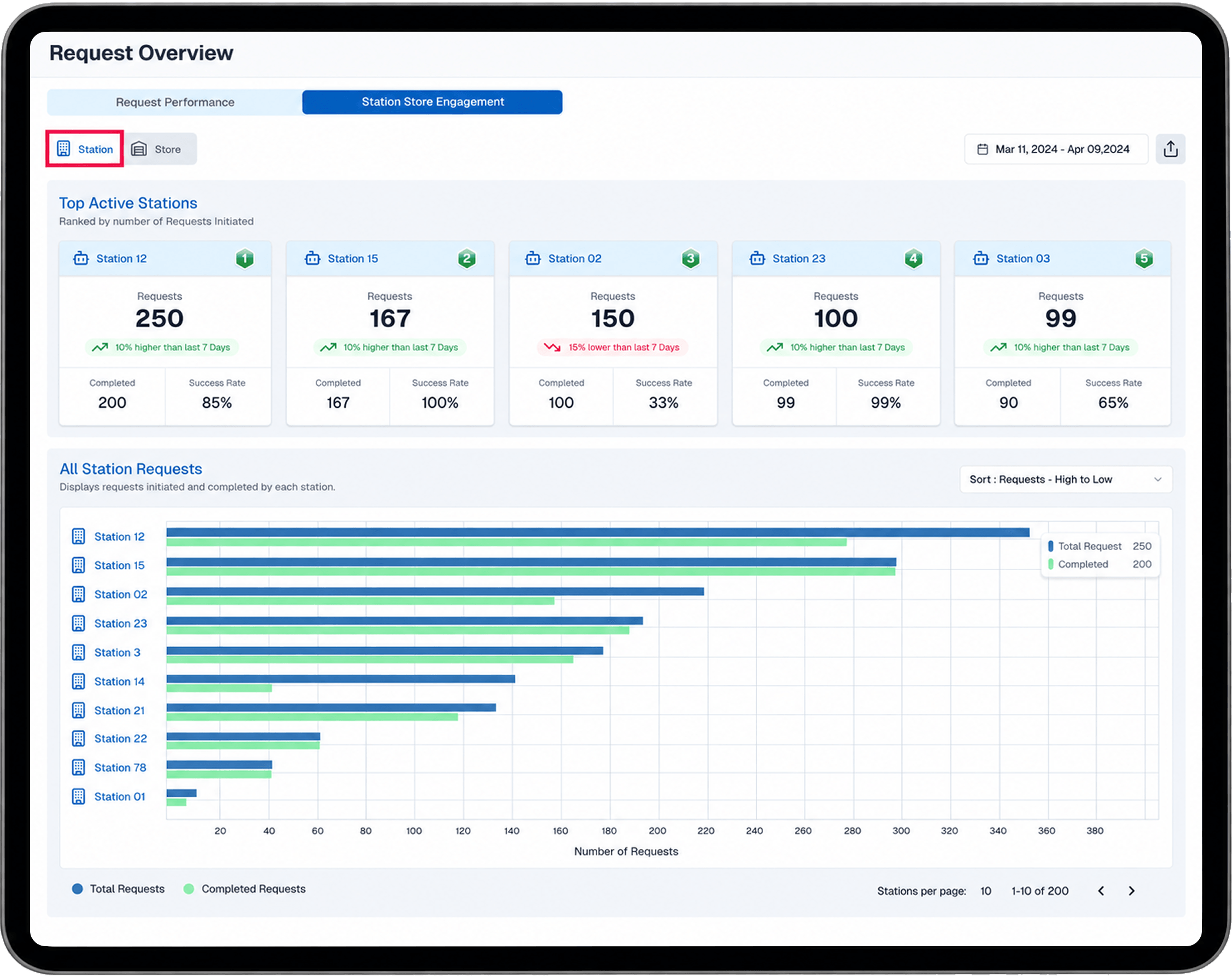The width and height of the screenshot is (1232, 978).
Task: Toggle Completed Requests legend series
Action: click(x=245, y=889)
